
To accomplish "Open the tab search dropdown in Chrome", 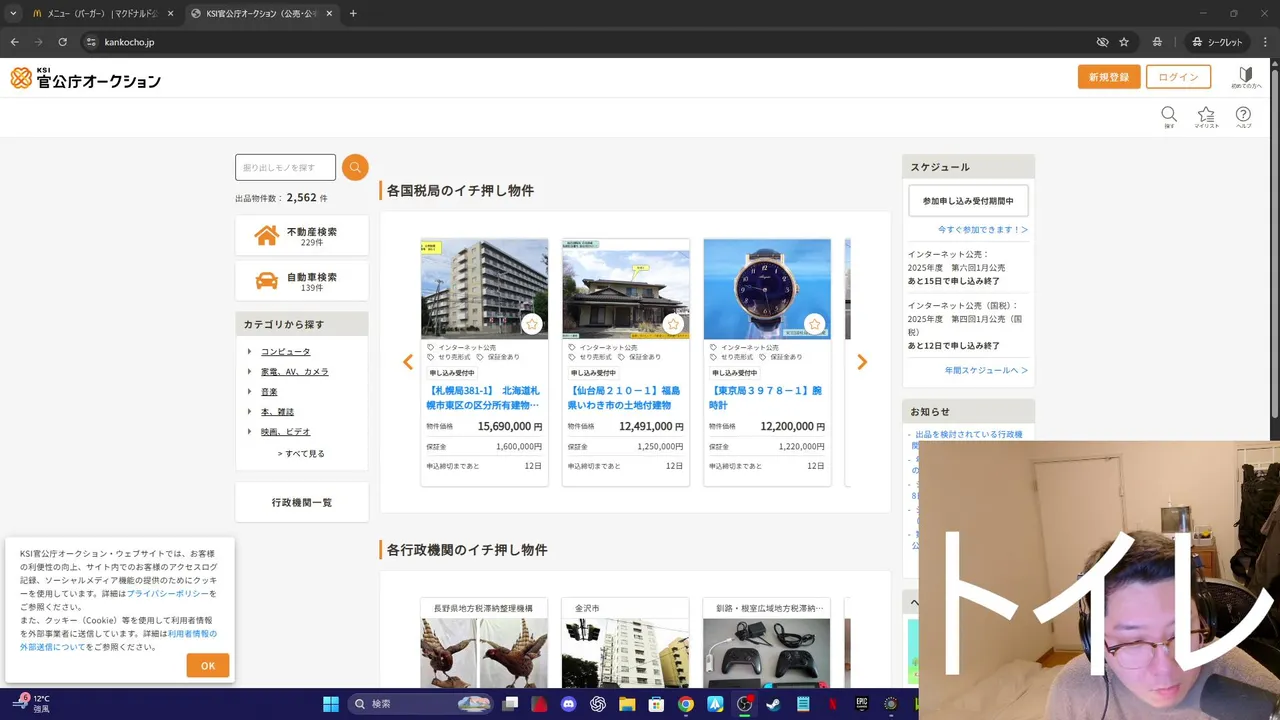I will click(x=13, y=13).
